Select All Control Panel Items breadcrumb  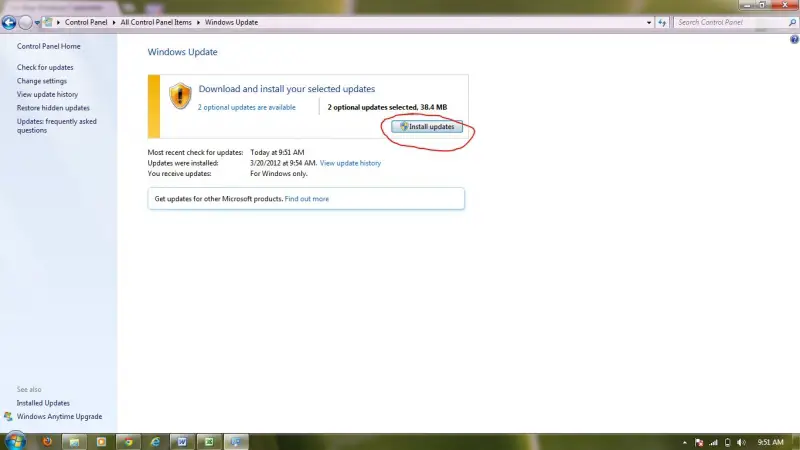click(156, 22)
